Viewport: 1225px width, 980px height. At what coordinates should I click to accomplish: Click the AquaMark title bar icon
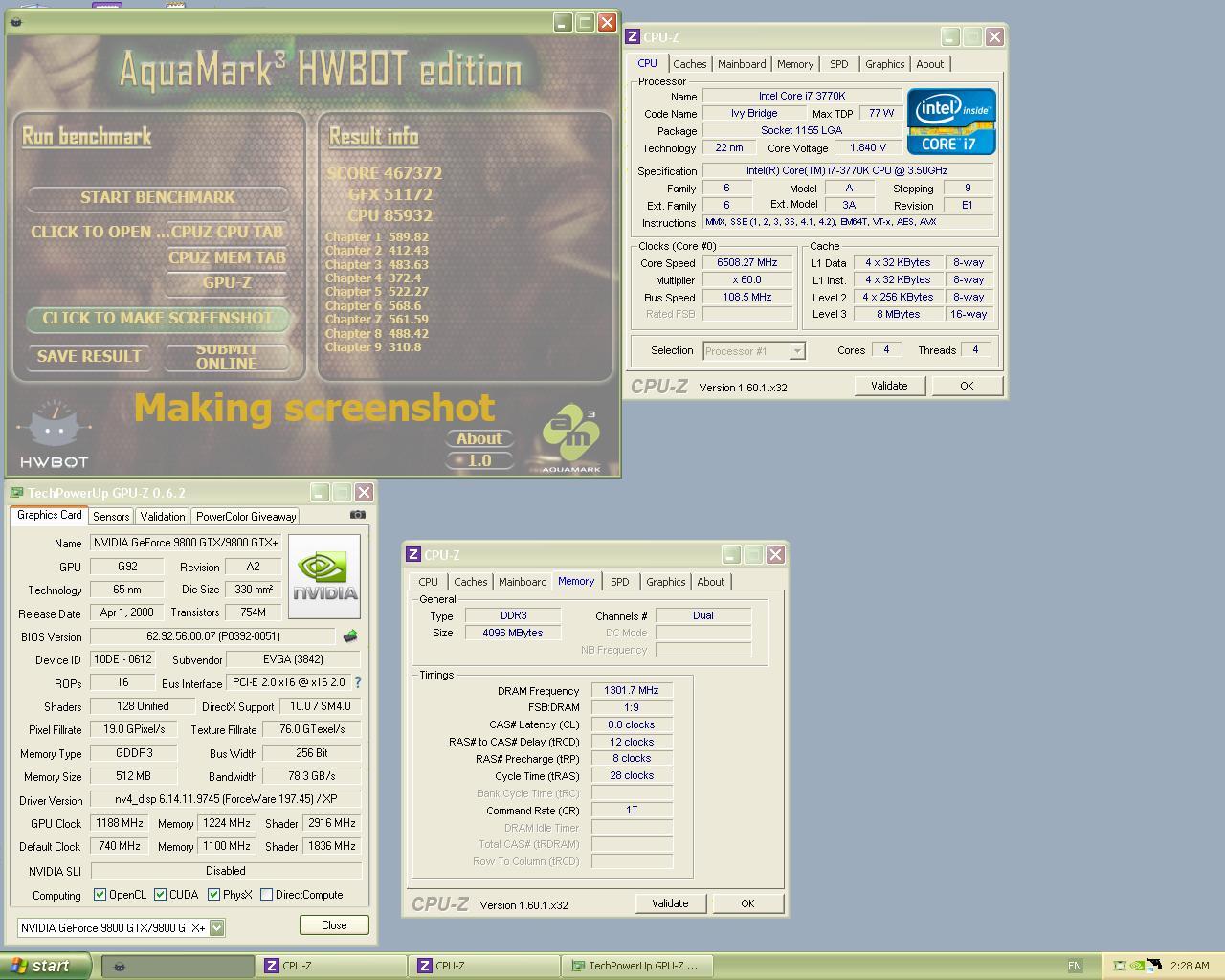[16, 22]
